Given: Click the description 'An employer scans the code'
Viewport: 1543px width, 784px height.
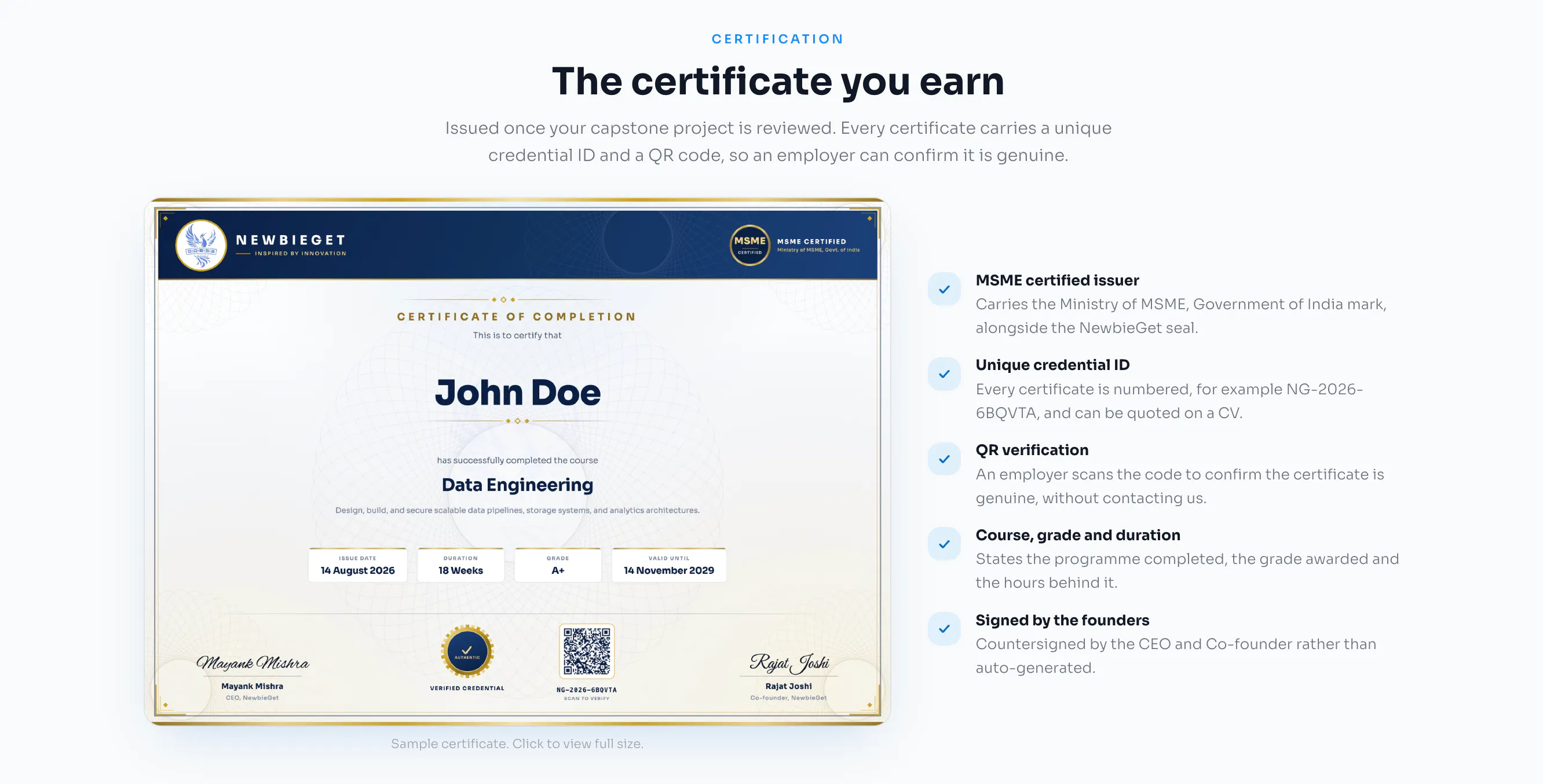Looking at the screenshot, I should 1179,486.
